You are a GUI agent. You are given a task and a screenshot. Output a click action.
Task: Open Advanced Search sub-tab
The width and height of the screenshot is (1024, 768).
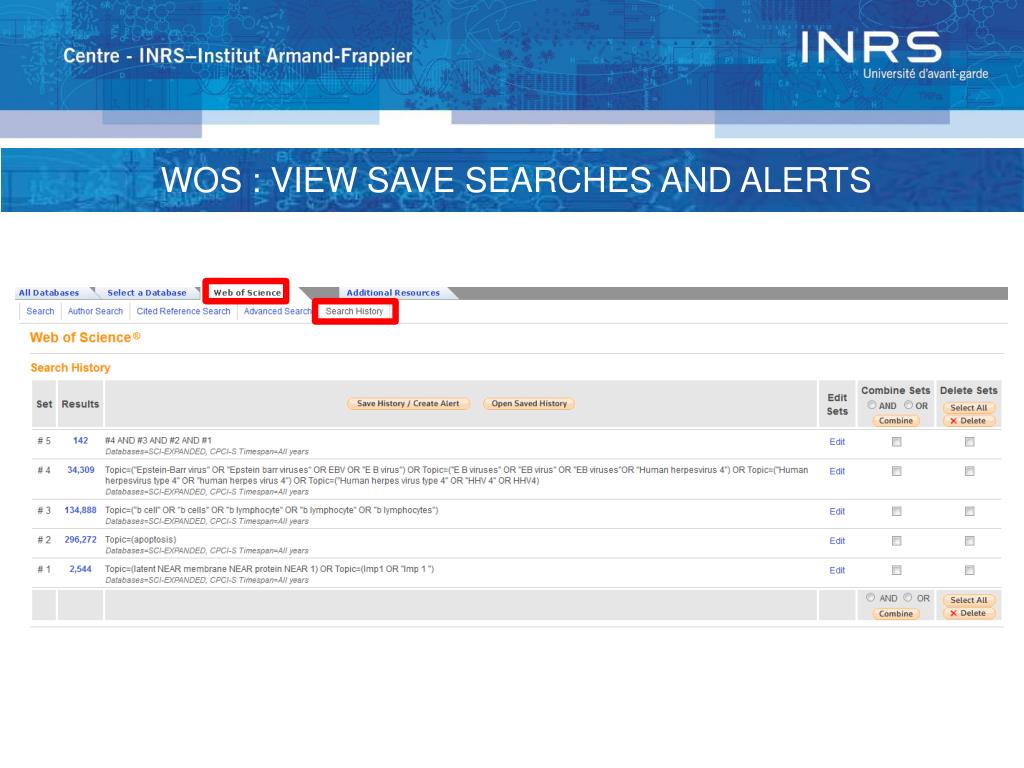tap(277, 312)
